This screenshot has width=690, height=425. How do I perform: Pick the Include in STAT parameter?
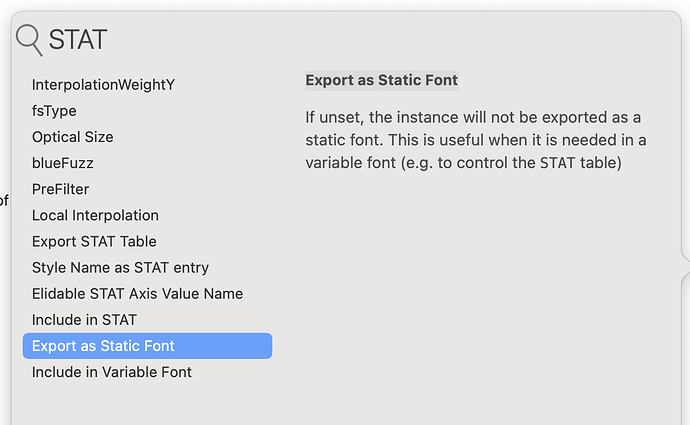tap(84, 319)
